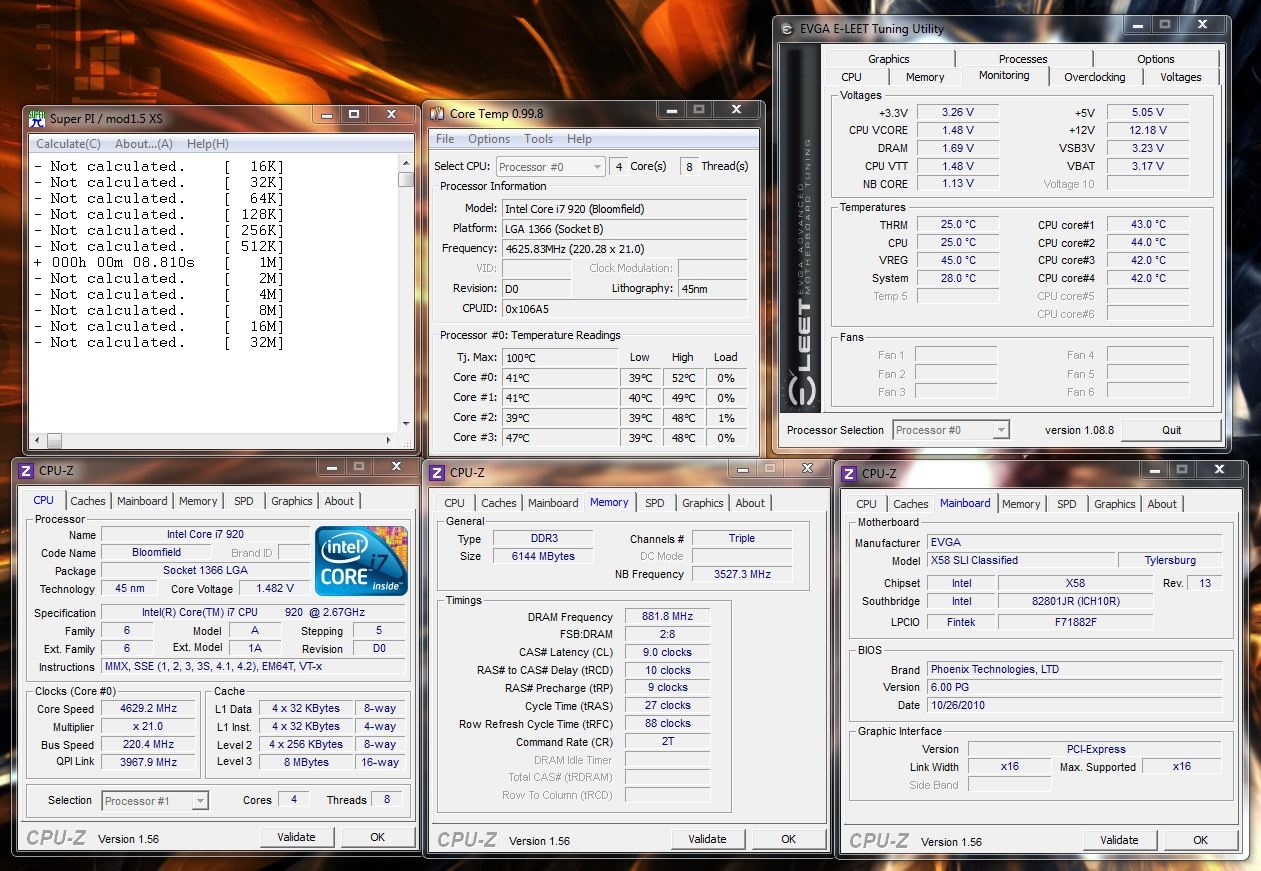Screen dimensions: 1261x871
Task: Click the right arrow of Super PI's horizontal scrollbar
Action: point(391,440)
